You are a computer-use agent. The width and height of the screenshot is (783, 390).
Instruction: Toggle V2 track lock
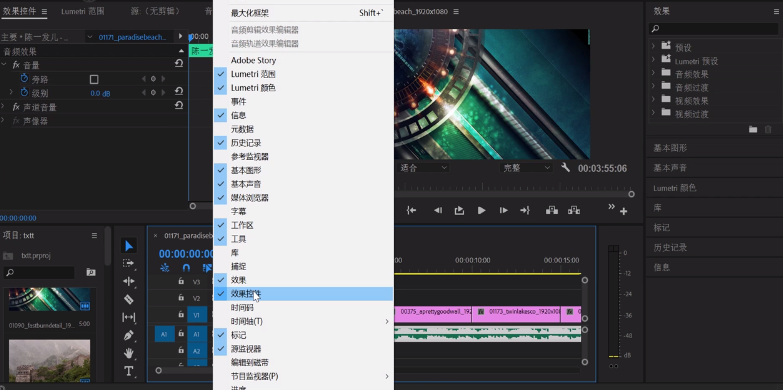tap(181, 298)
